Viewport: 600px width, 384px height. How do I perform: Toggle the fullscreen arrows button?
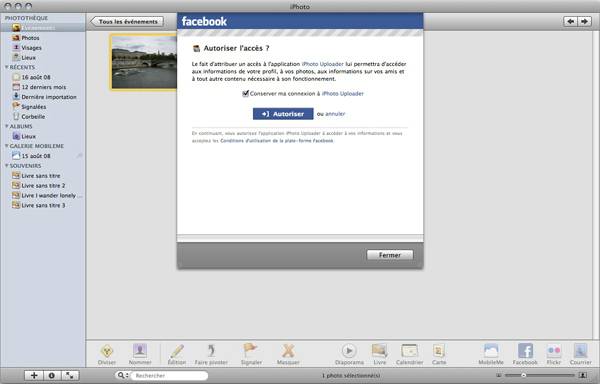[x=70, y=376]
